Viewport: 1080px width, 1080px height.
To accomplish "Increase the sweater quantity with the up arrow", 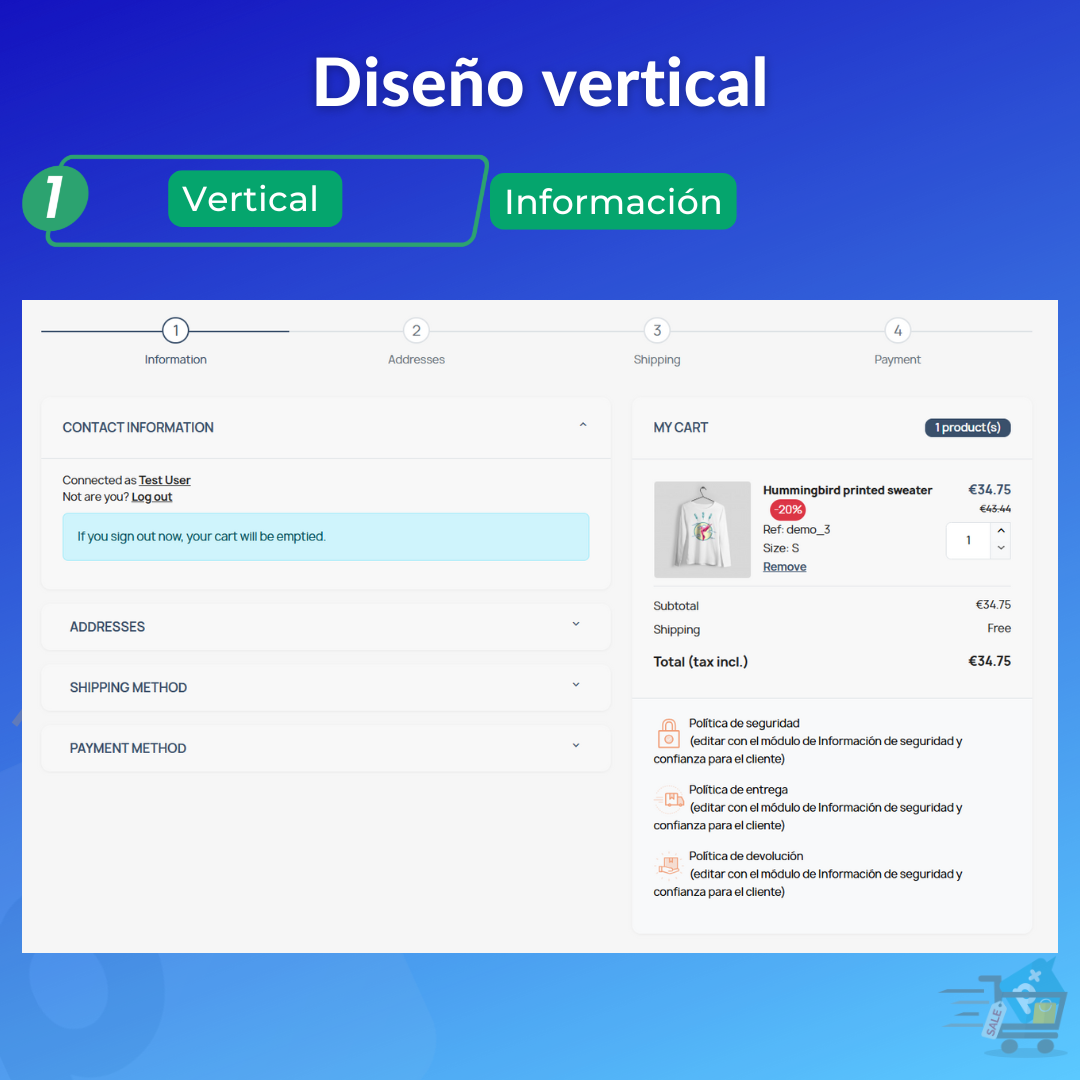I will tap(1000, 532).
